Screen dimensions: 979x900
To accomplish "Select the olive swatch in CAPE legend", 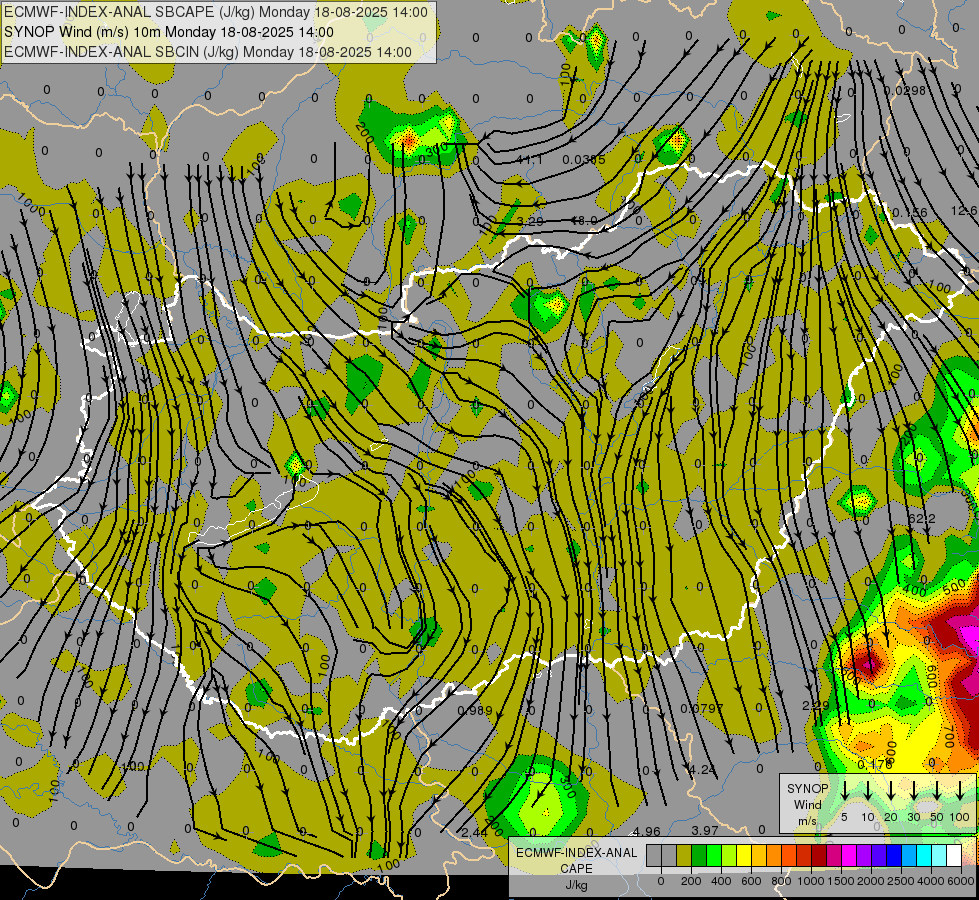I will pyautogui.click(x=684, y=855).
